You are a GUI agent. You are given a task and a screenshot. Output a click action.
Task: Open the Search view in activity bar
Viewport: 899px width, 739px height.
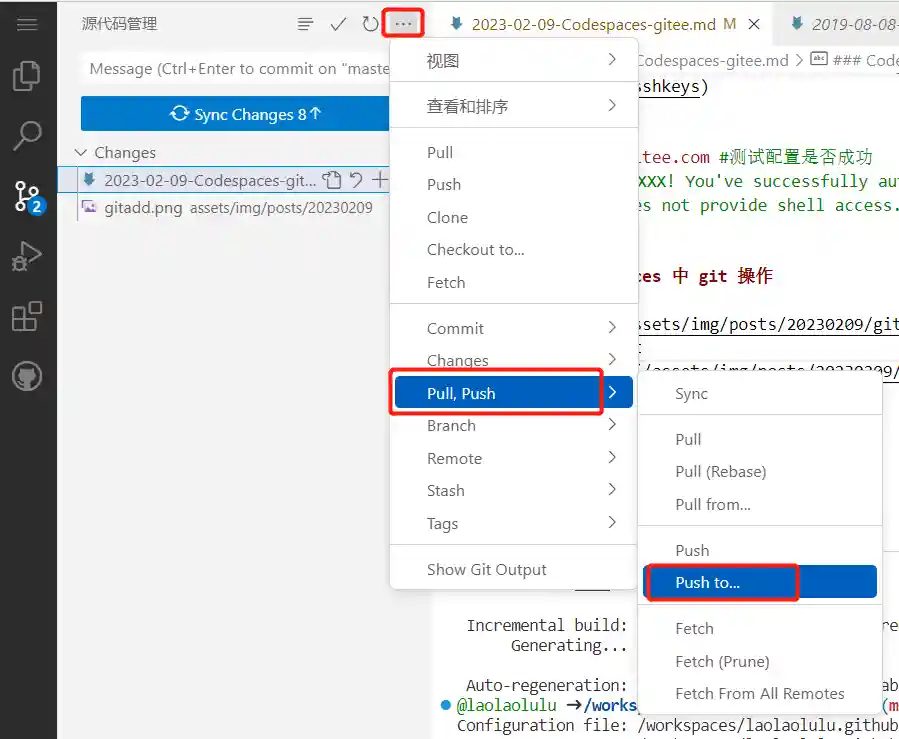(27, 136)
